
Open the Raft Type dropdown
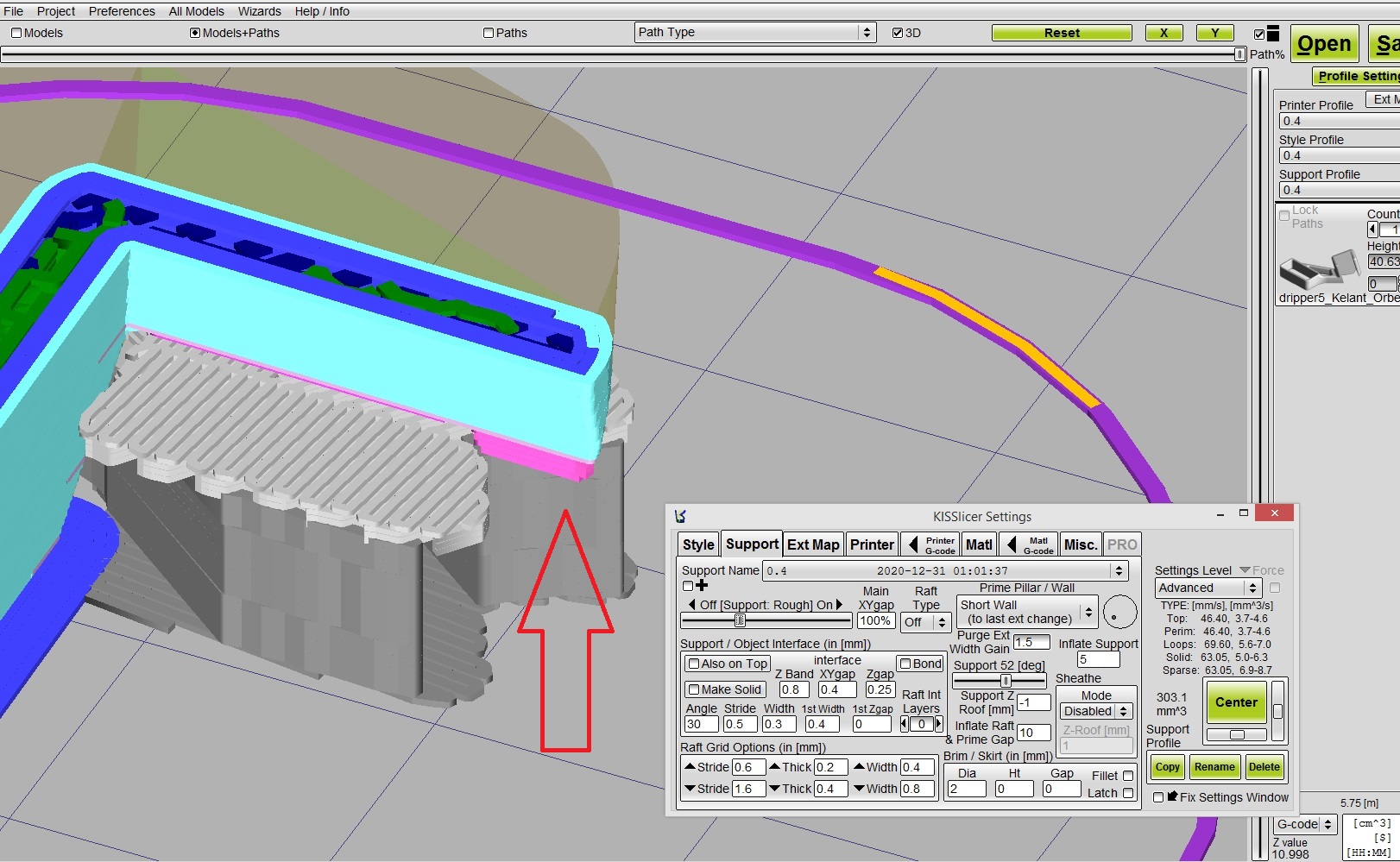pos(925,622)
